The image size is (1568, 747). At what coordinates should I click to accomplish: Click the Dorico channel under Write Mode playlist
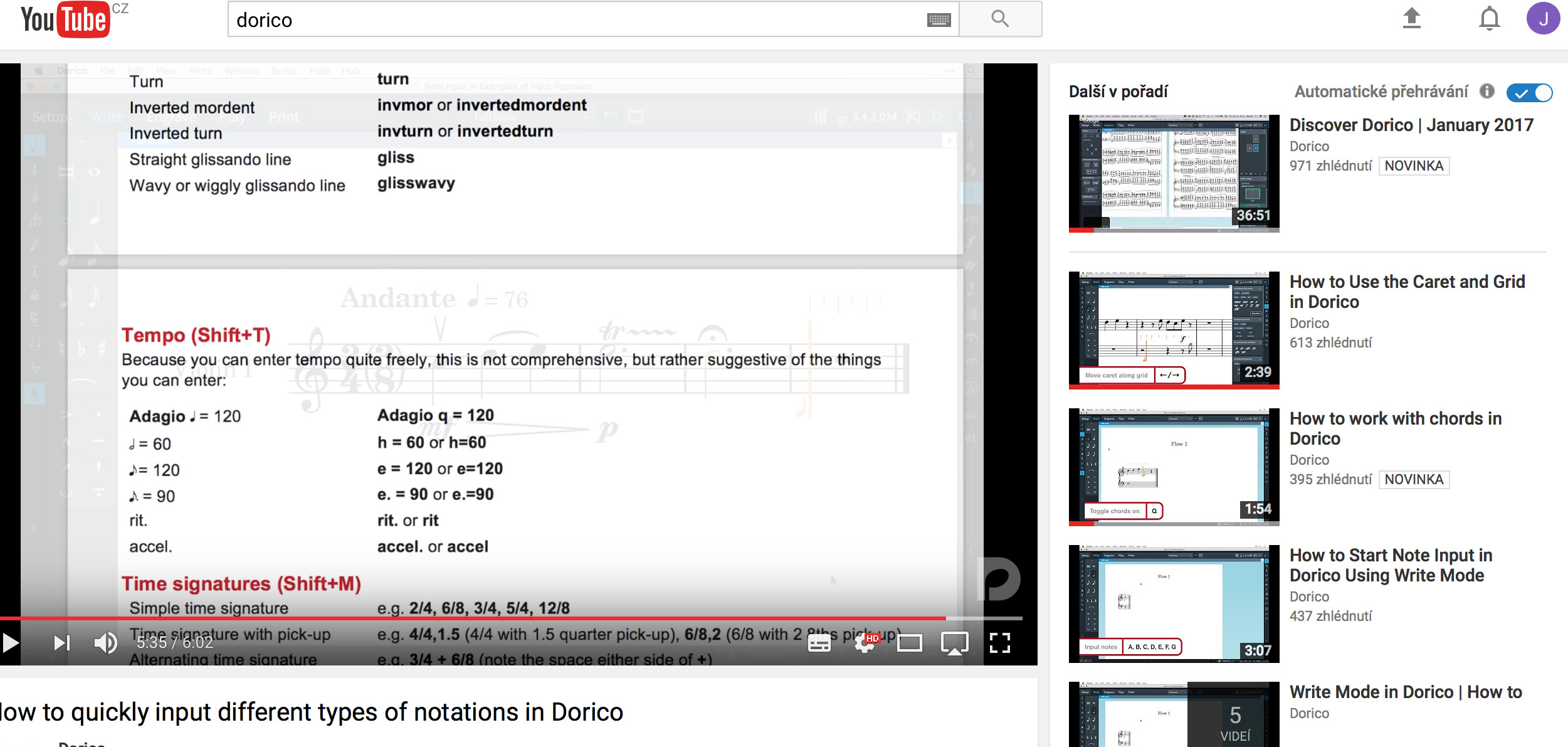click(1309, 713)
